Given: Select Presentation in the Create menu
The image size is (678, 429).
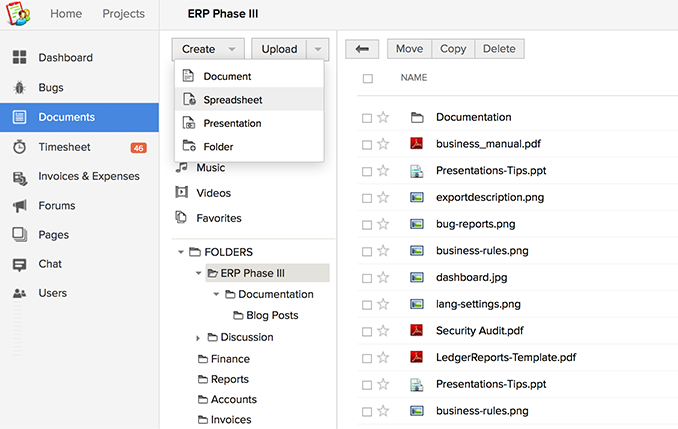Looking at the screenshot, I should [232, 123].
